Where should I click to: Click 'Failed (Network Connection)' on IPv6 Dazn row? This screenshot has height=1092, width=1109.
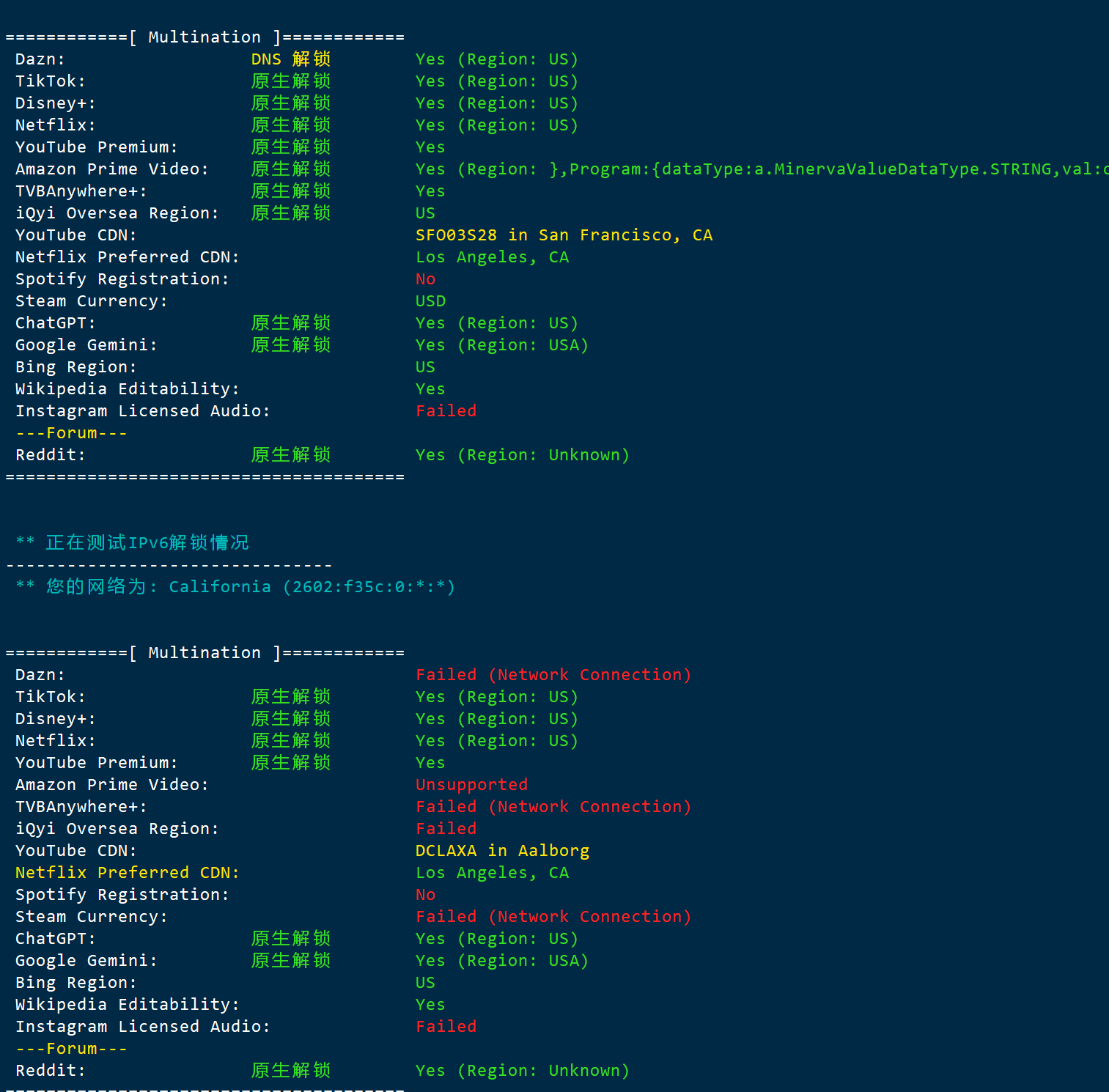tap(553, 675)
